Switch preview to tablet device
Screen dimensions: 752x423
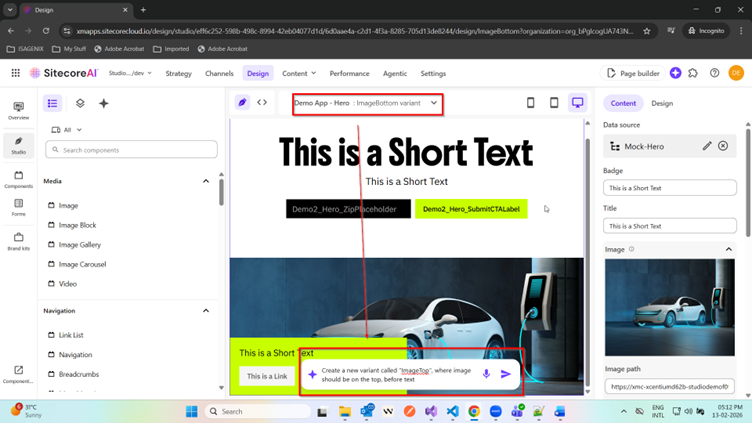point(554,103)
